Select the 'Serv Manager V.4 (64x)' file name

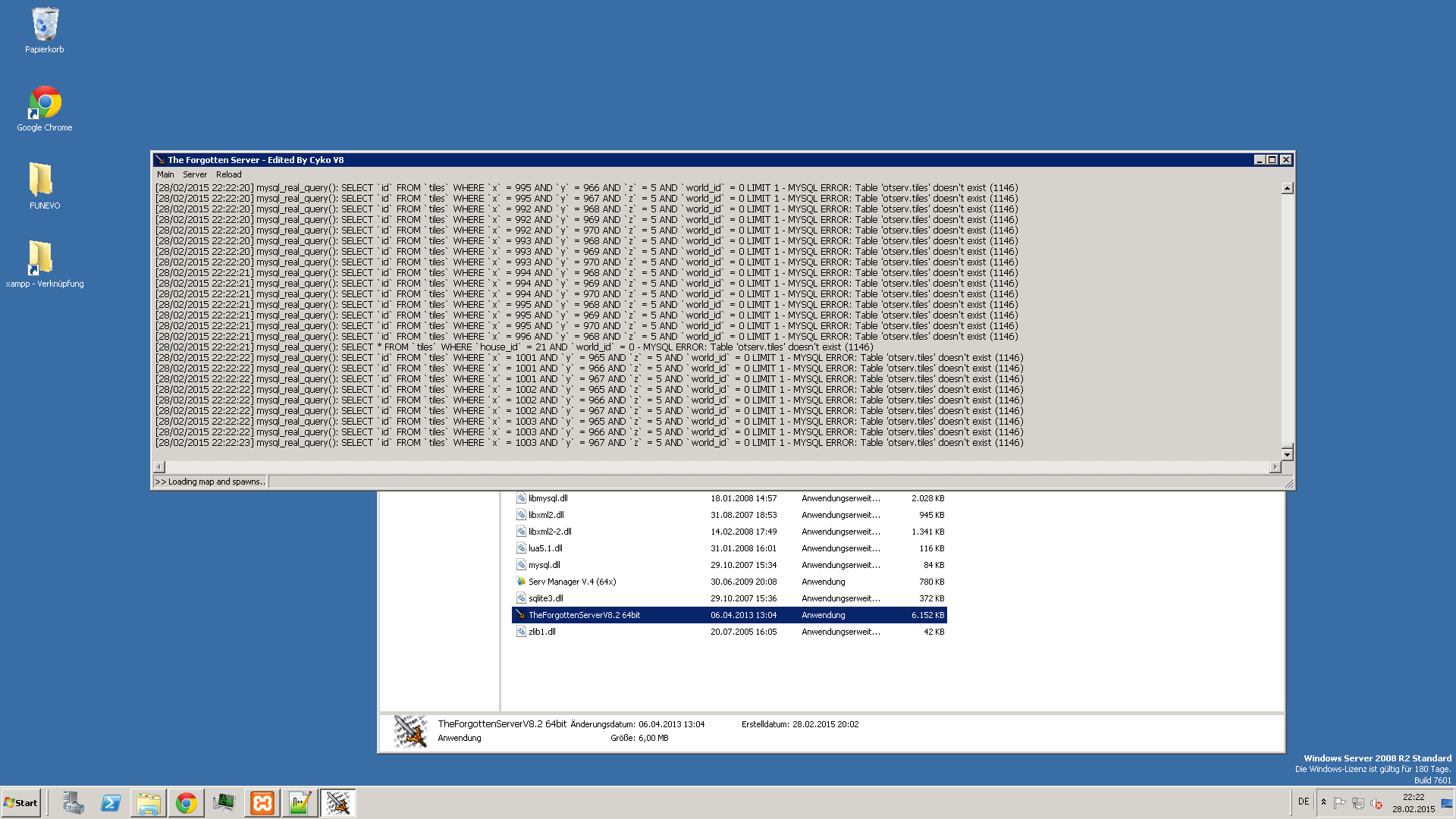pos(572,582)
